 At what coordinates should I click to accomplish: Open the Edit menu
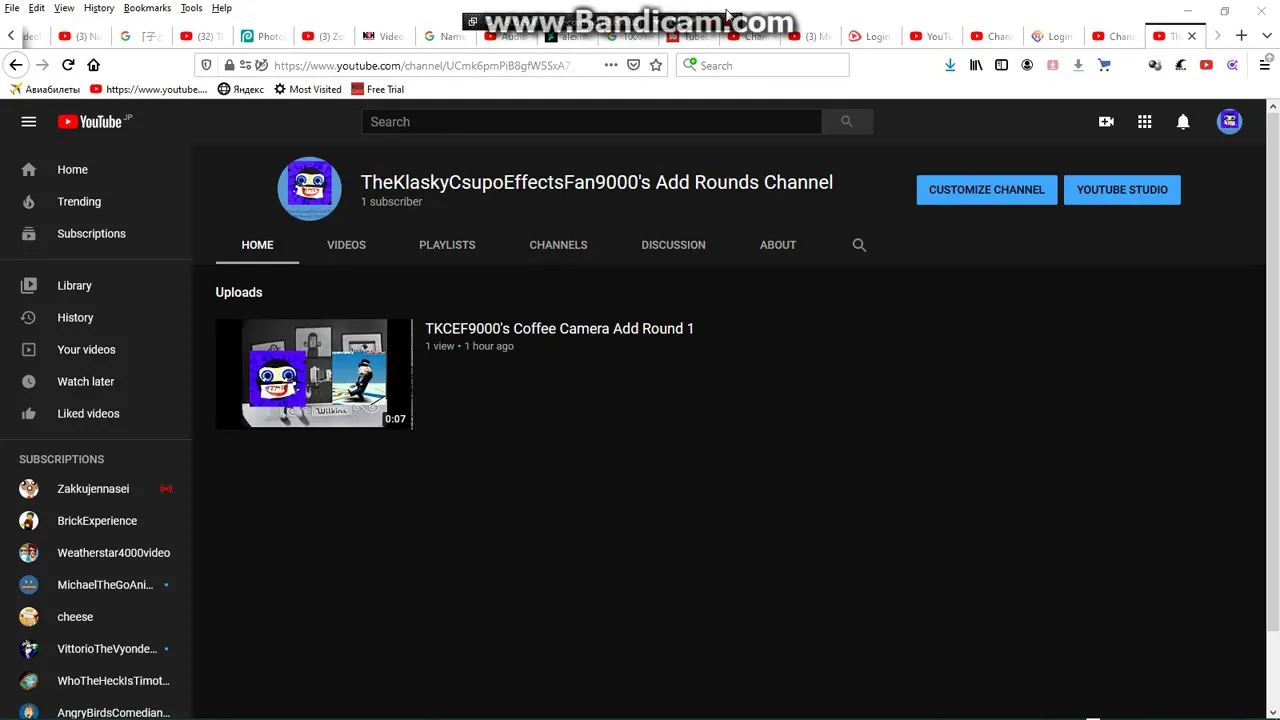(x=36, y=8)
